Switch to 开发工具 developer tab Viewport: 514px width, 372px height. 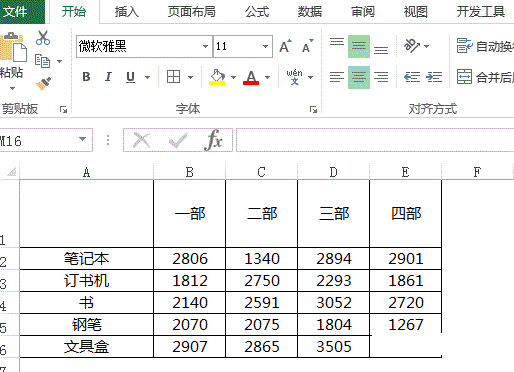click(480, 12)
